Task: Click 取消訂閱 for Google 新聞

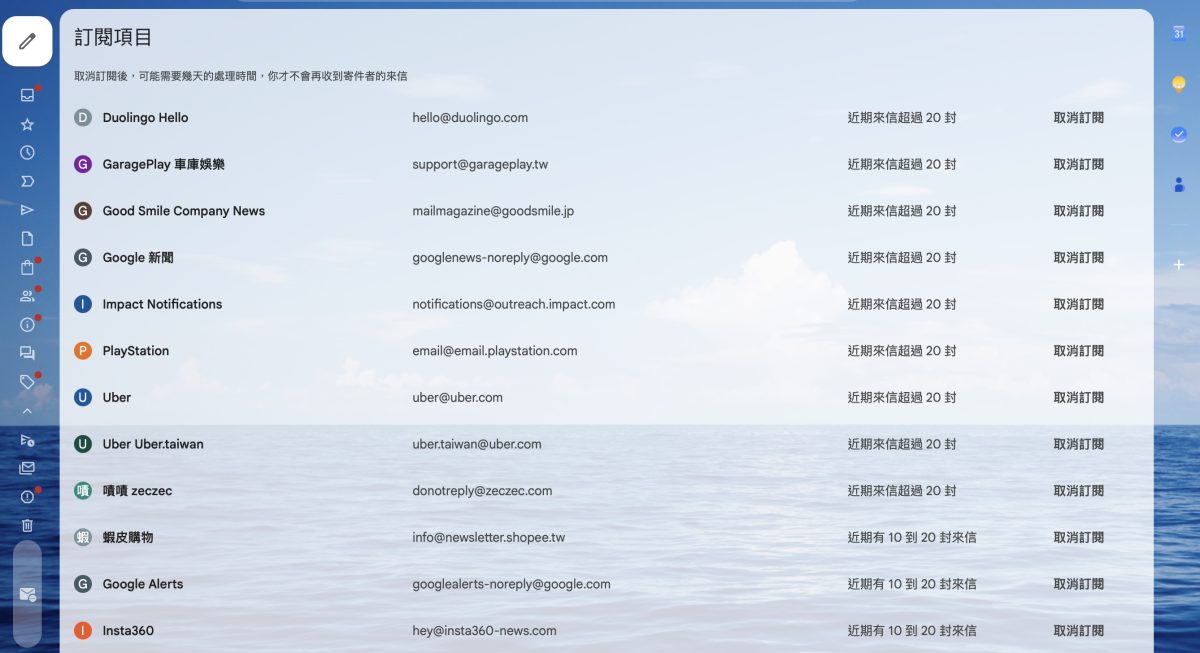Action: click(x=1078, y=257)
